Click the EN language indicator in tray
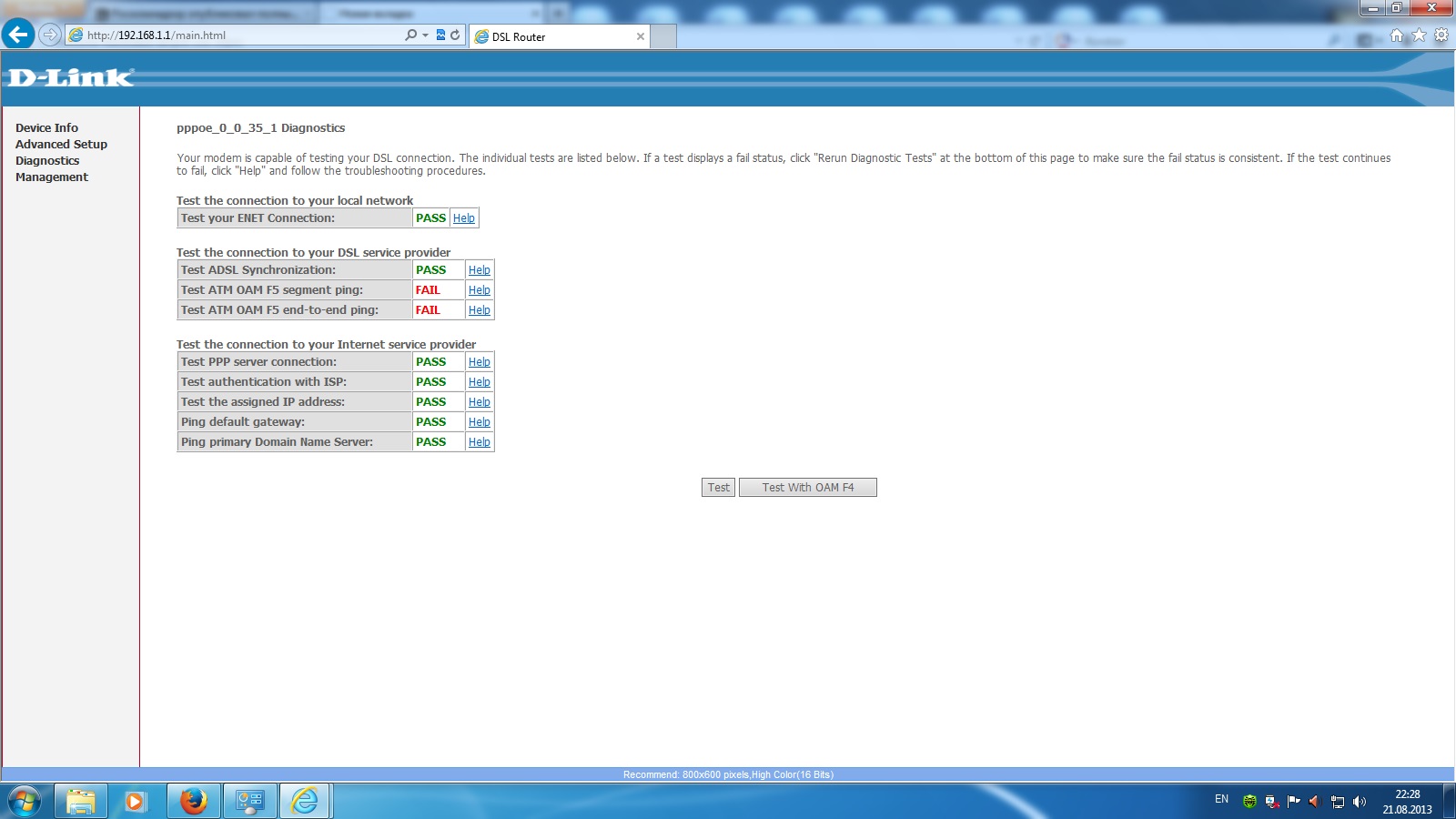Viewport: 1456px width, 819px height. (1221, 800)
